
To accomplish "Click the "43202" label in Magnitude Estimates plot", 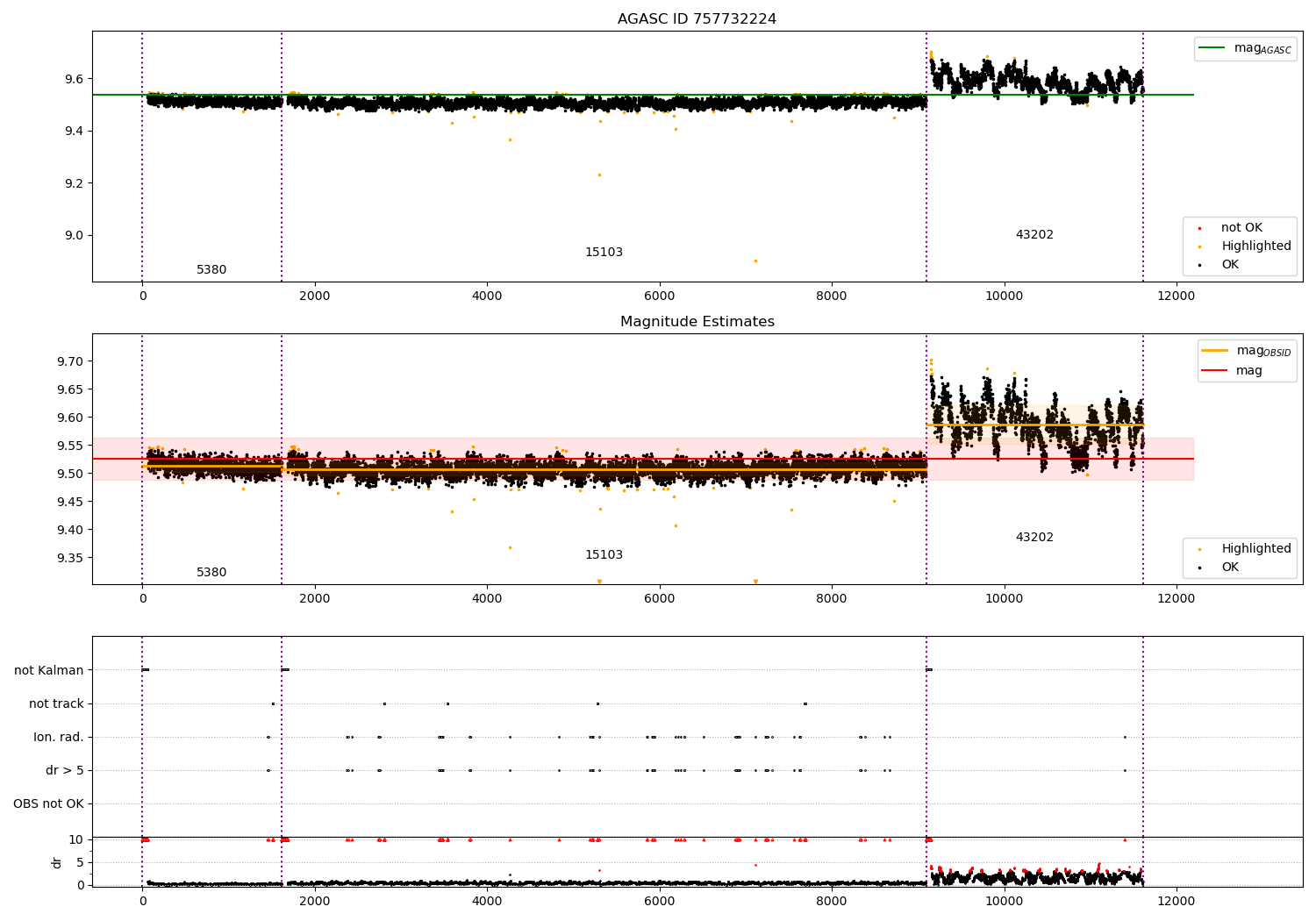I will [1034, 538].
